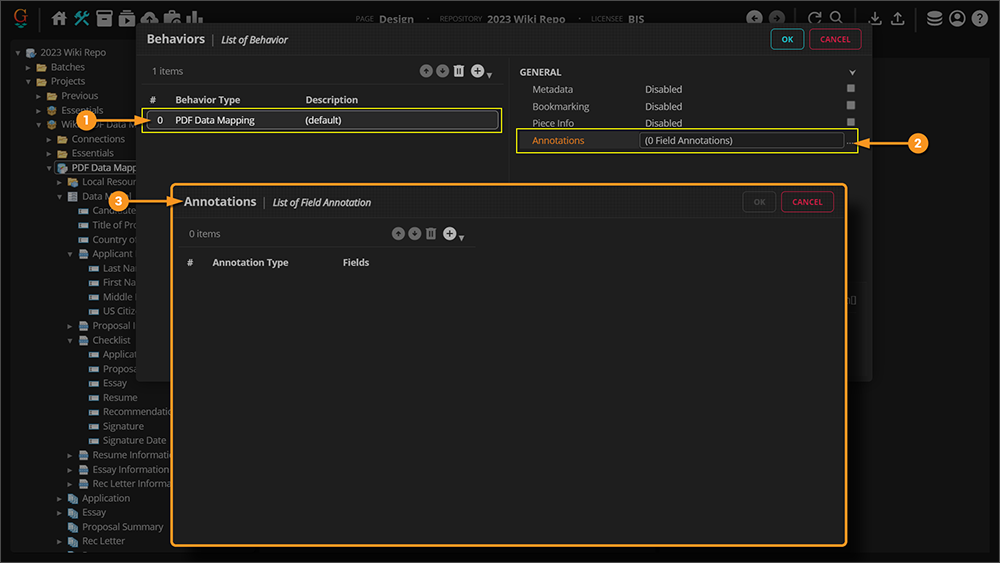This screenshot has width=1000, height=563.
Task: Open the Home page icon
Action: click(x=59, y=18)
